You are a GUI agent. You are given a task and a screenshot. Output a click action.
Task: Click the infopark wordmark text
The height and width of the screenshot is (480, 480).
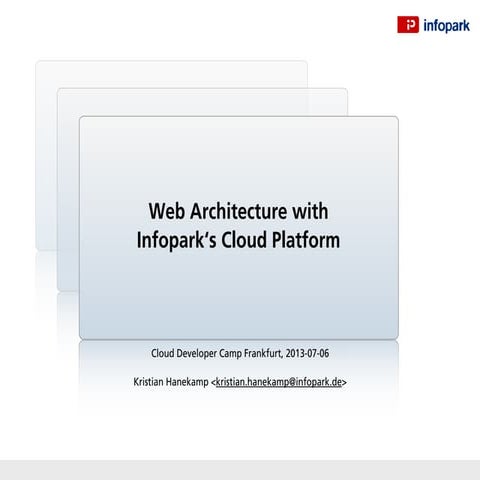(446, 26)
